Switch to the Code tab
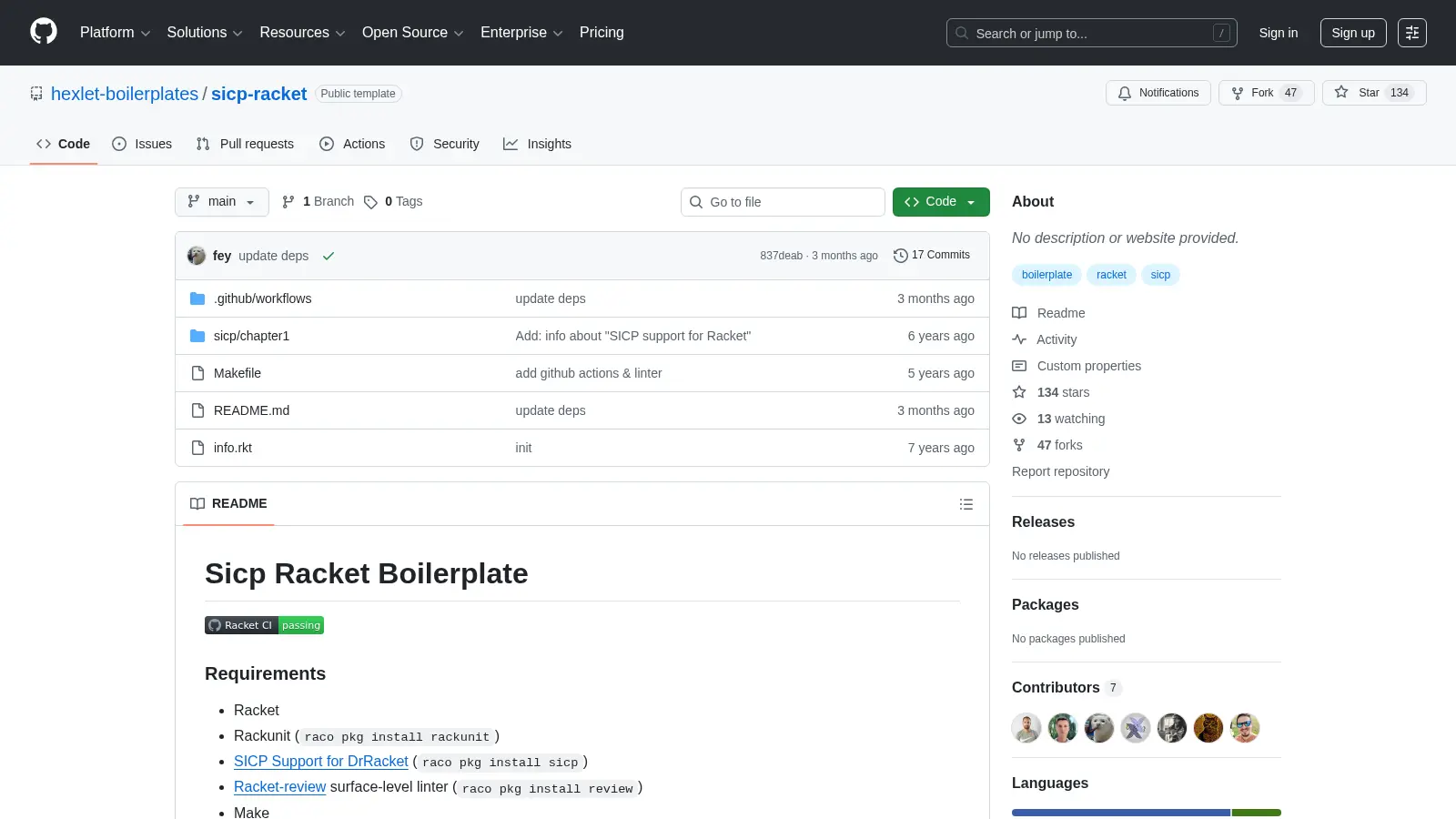The image size is (1456, 819). click(63, 144)
